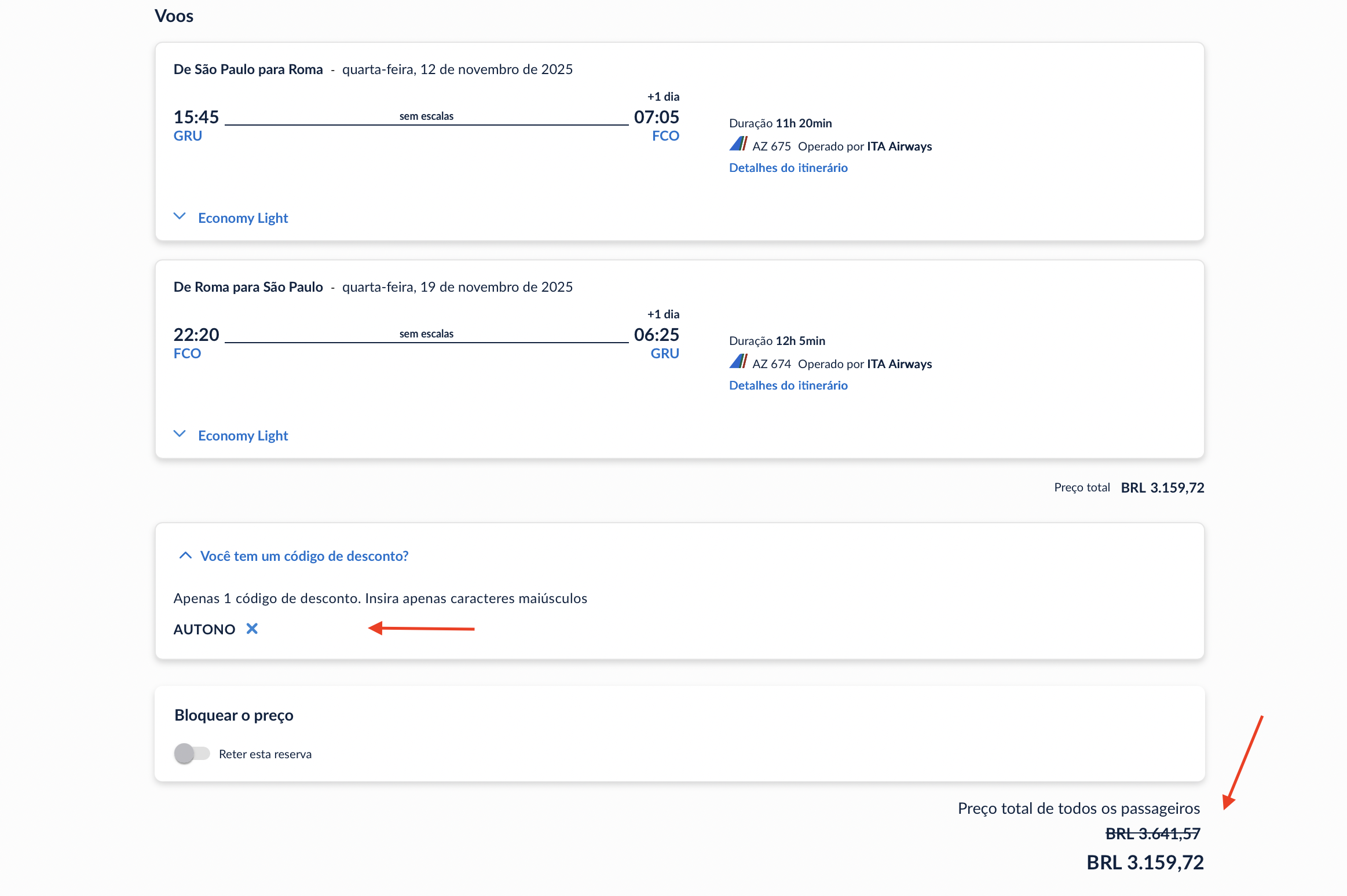
Task: Toggle the Reter esta reserva switch
Action: [x=192, y=754]
